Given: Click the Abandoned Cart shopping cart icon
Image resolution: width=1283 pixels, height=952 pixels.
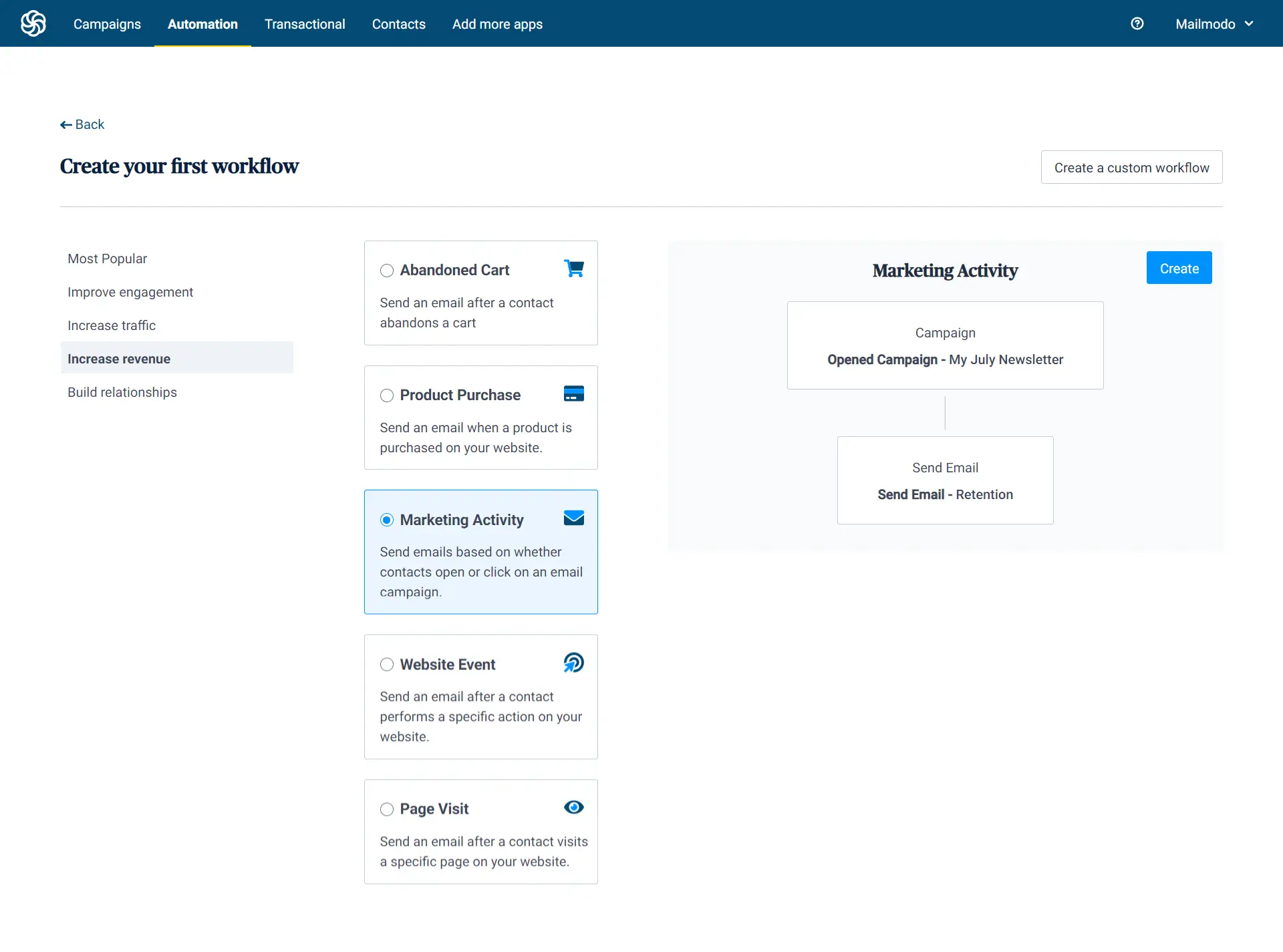Looking at the screenshot, I should pyautogui.click(x=574, y=269).
